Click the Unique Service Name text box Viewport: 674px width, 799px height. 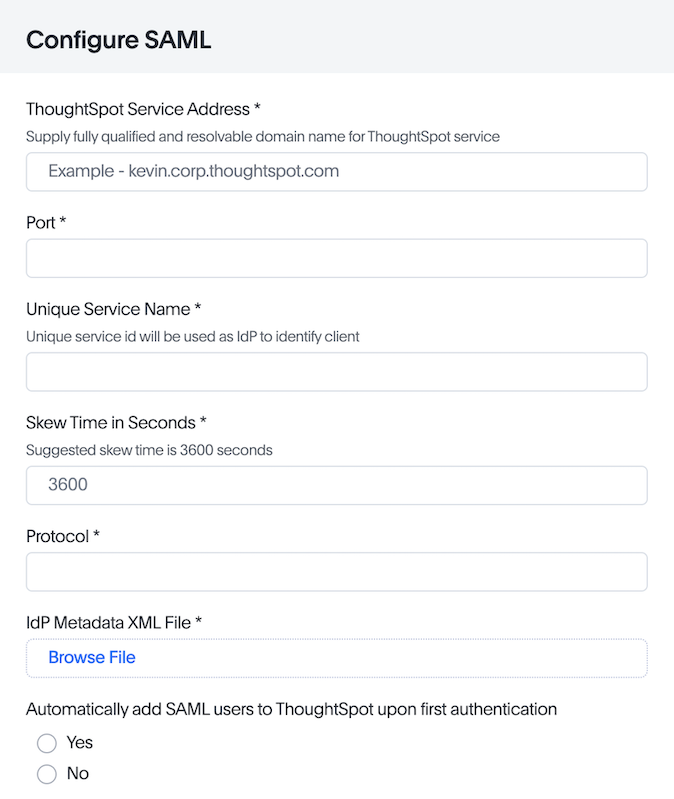[336, 372]
